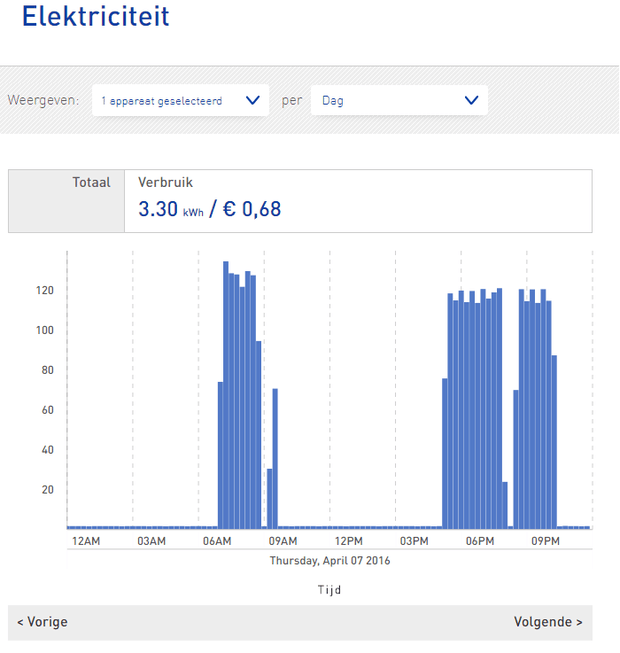The height and width of the screenshot is (653, 620).
Task: Click the 'Tijd' axis title
Action: [x=329, y=590]
